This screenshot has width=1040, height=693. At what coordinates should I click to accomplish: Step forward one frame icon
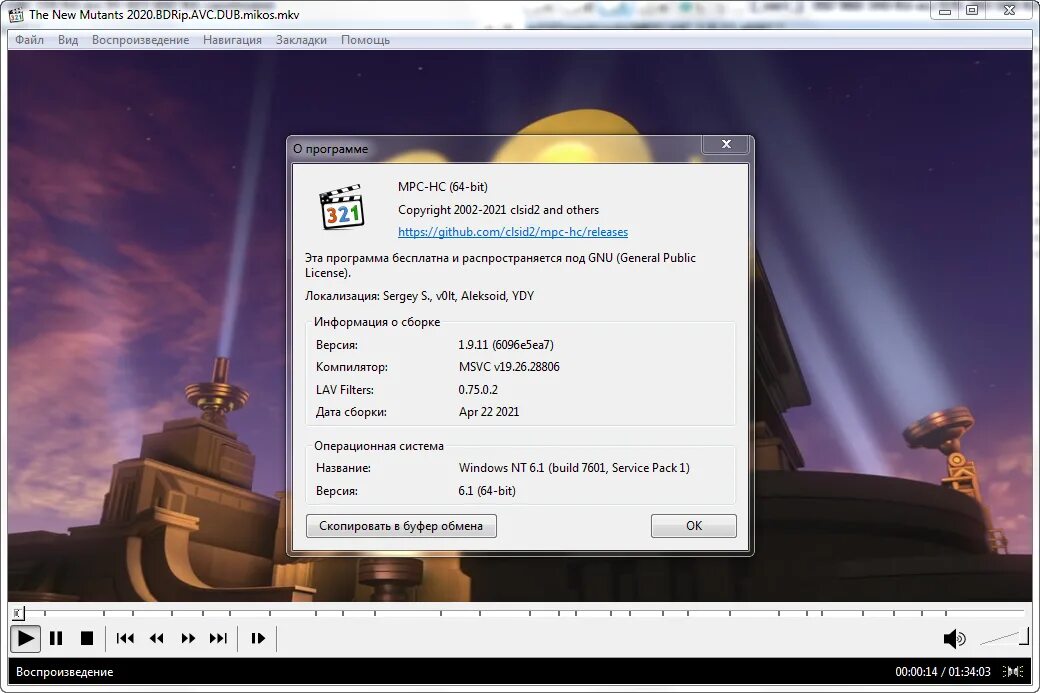click(x=258, y=639)
